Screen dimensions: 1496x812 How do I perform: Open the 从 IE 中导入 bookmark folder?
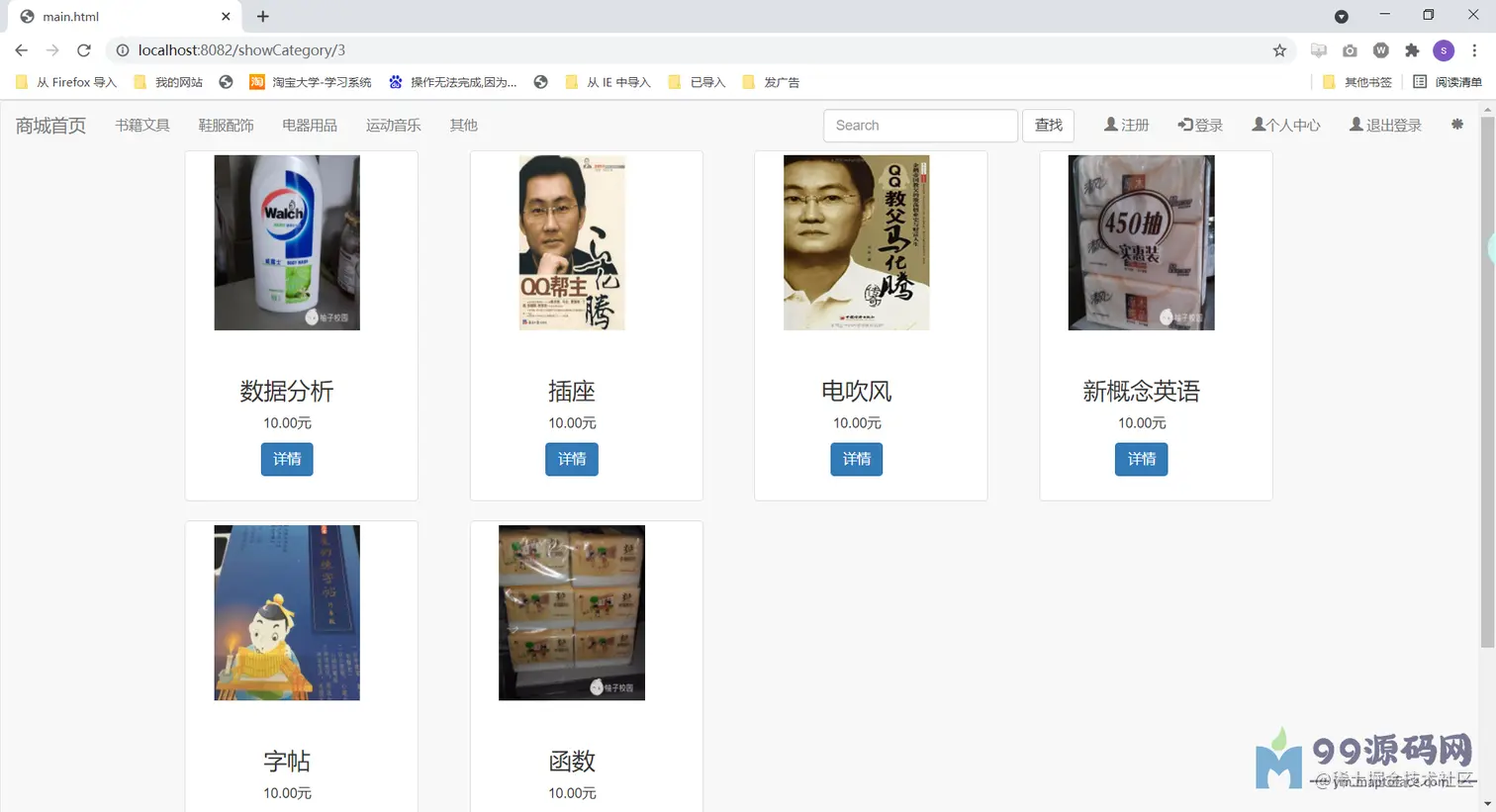point(608,82)
